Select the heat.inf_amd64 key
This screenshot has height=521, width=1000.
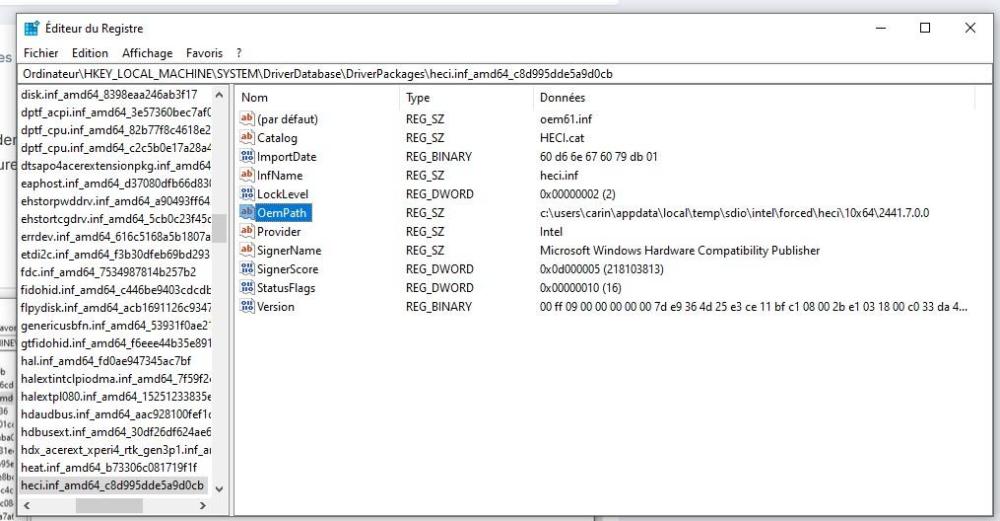pyautogui.click(x=109, y=467)
